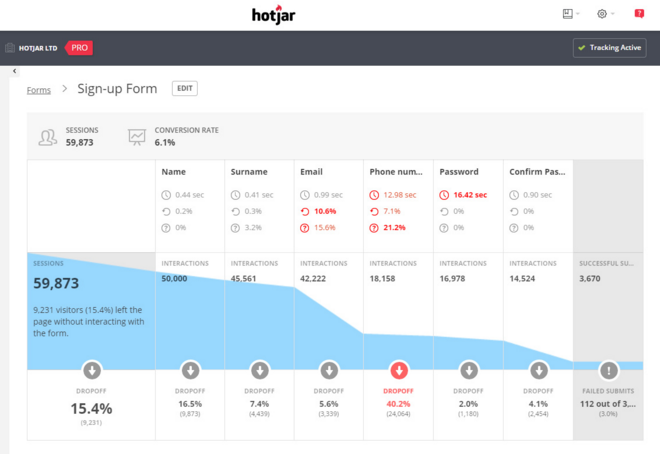660x454 pixels.
Task: Select the Confirm Pas... column header
Action: [537, 172]
